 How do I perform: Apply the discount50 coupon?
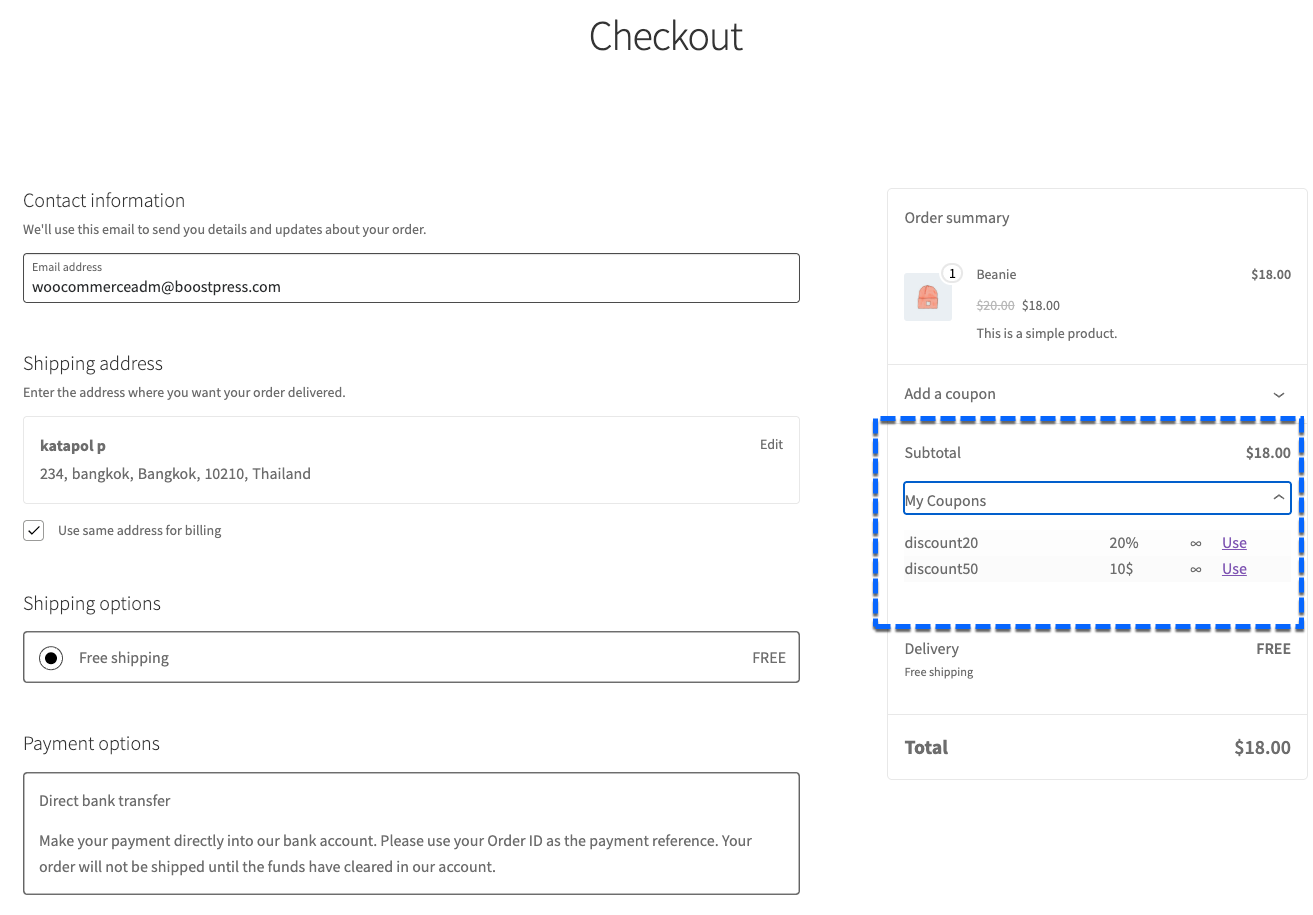click(x=1233, y=568)
